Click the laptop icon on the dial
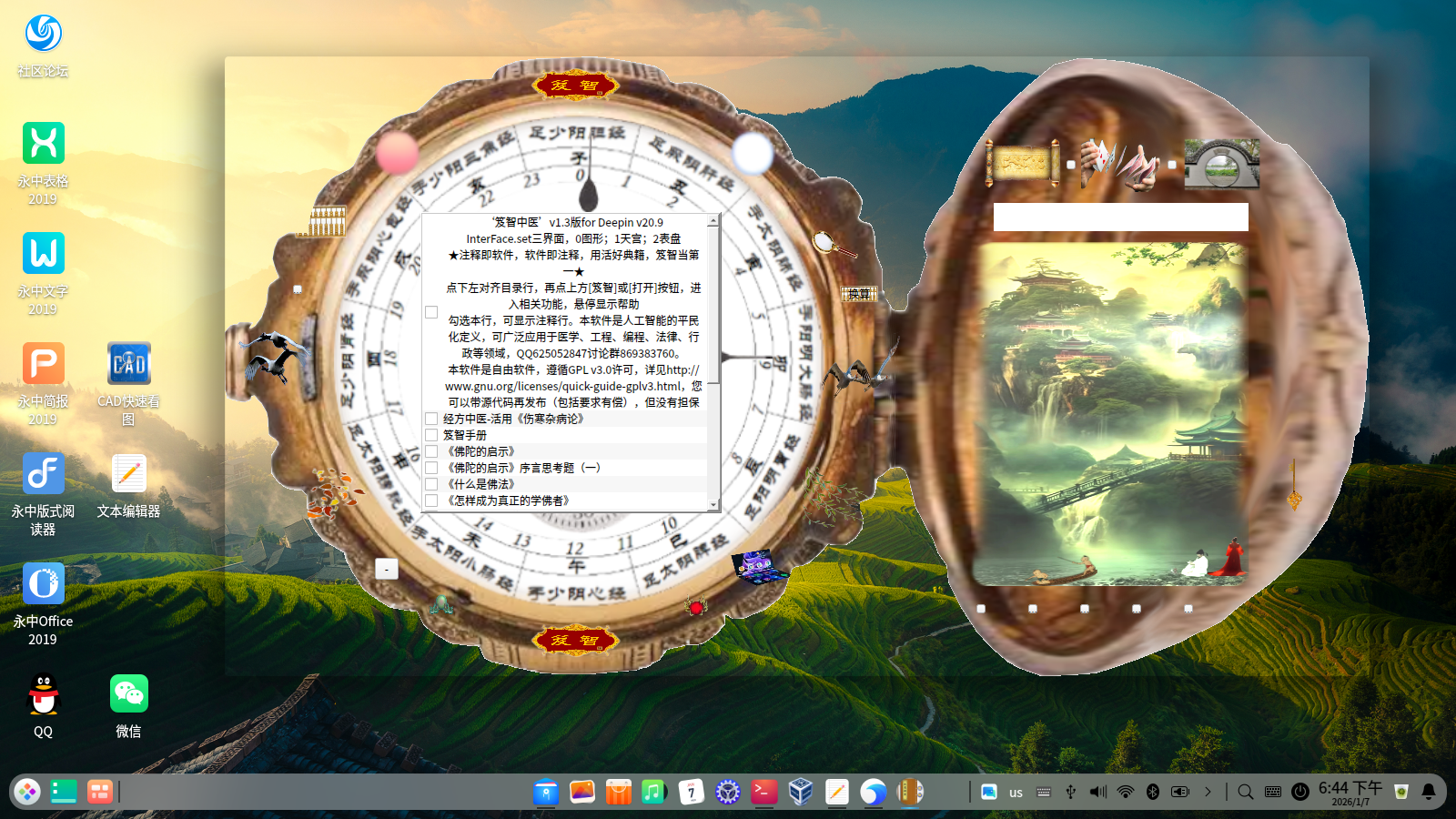This screenshot has width=1456, height=819. (760, 566)
